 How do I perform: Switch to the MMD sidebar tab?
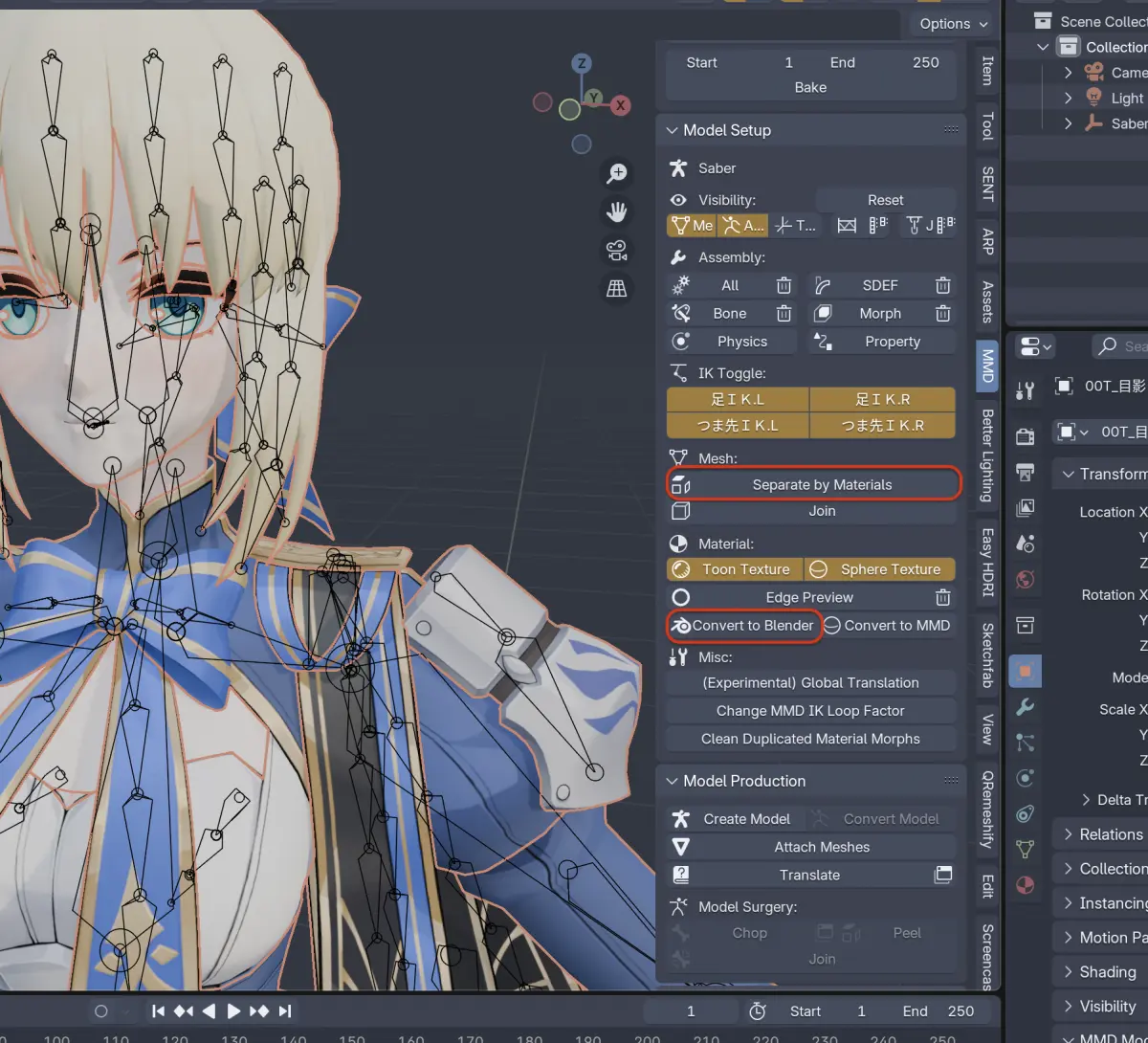point(987,366)
